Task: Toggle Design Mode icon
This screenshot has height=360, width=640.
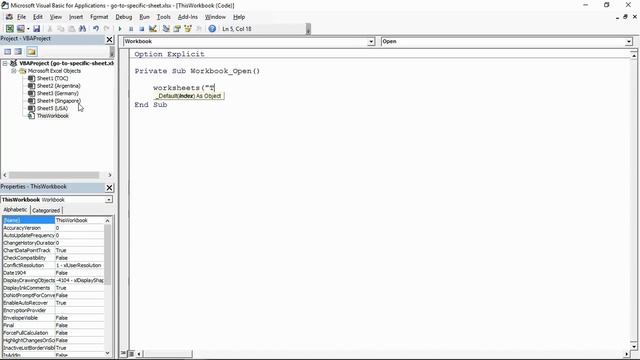Action: [x=153, y=29]
